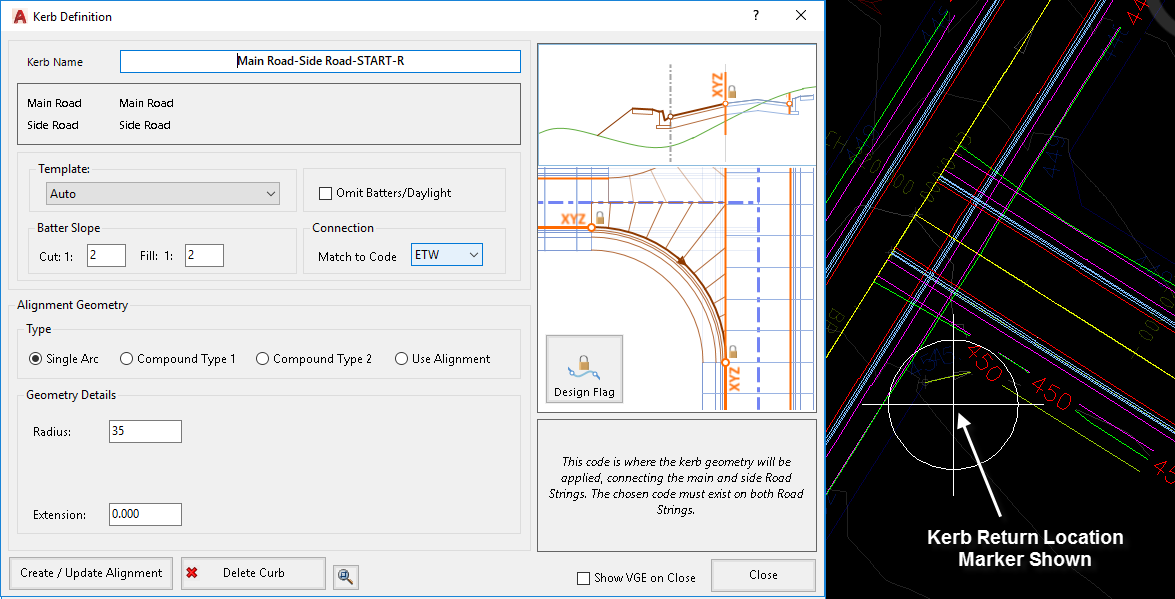Viewport: 1175px width, 599px height.
Task: Click the padlock icon in the cross-section preview
Action: coord(732,92)
